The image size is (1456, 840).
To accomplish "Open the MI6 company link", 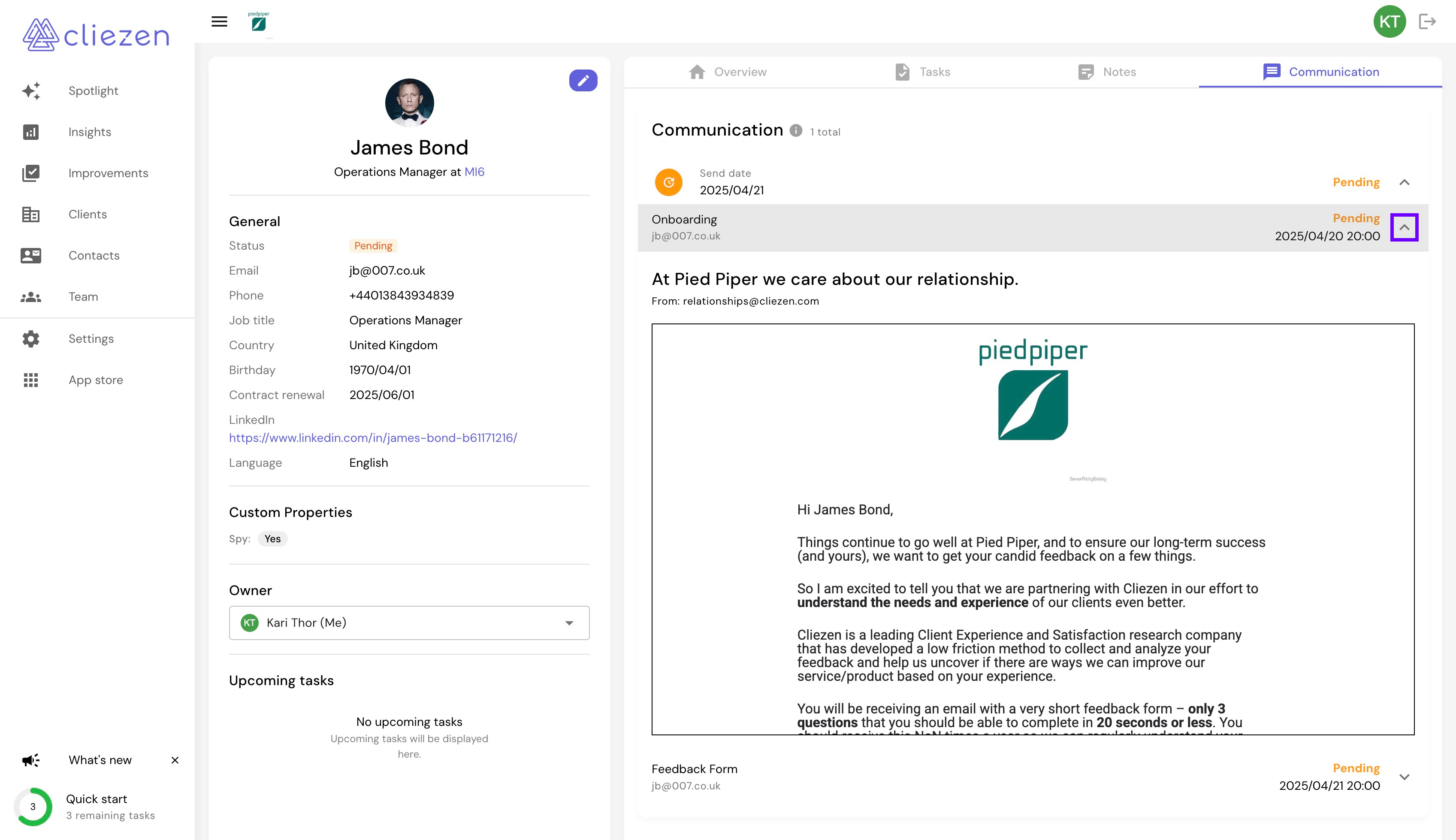I will (x=474, y=172).
